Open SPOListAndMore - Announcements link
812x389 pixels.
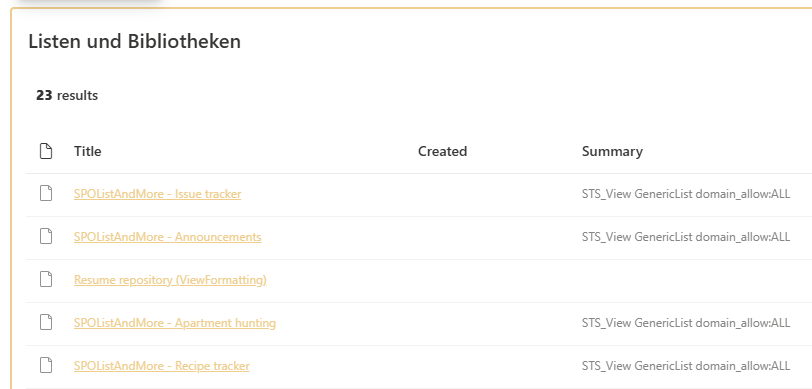(x=167, y=237)
